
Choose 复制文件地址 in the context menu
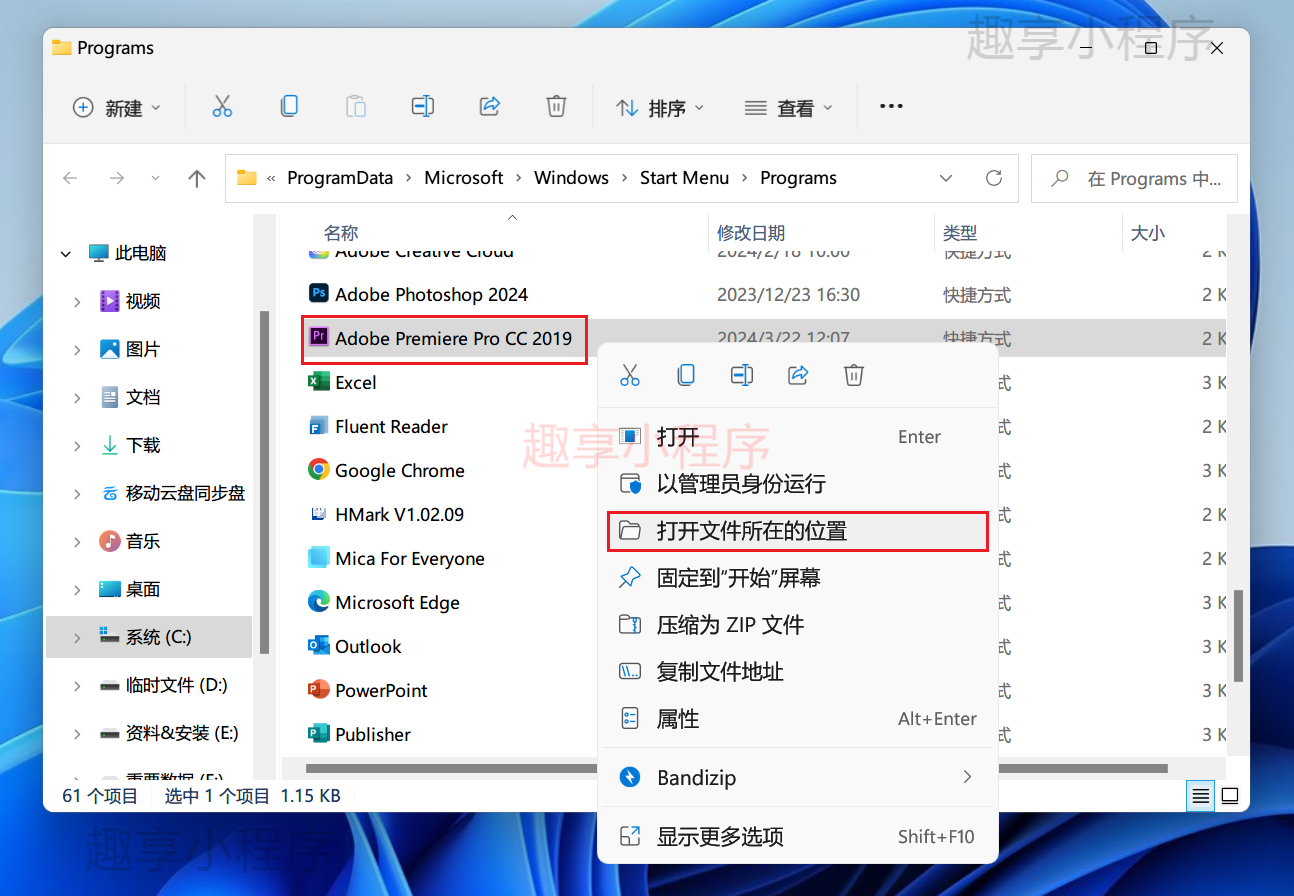click(x=798, y=672)
